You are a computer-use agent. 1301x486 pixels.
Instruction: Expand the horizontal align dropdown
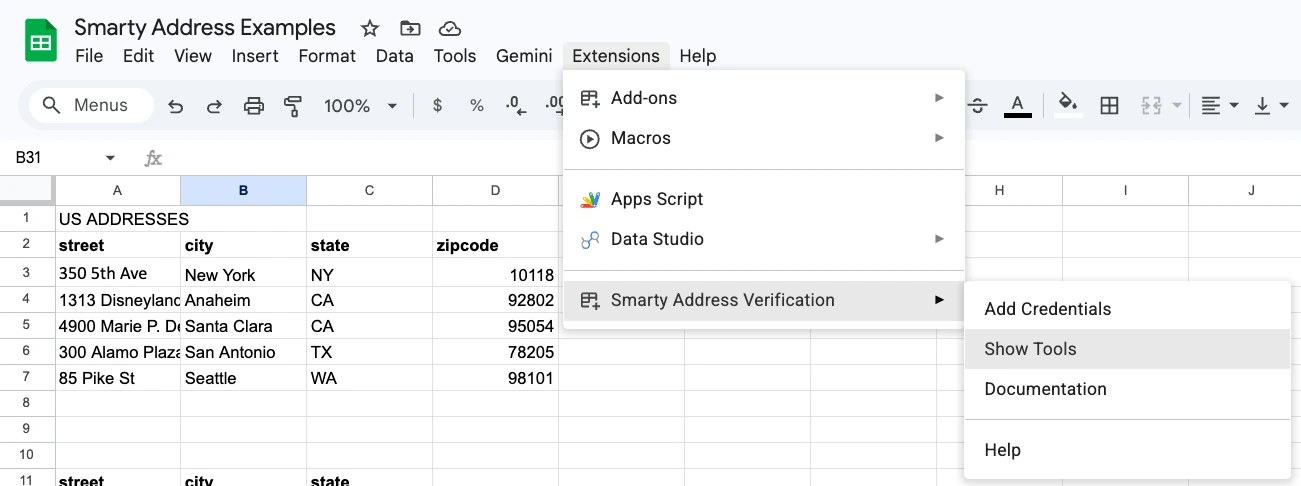(1234, 106)
